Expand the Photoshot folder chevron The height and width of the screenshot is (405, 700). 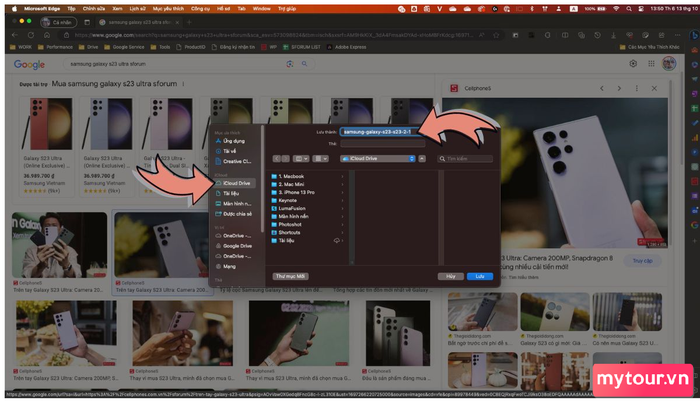pos(342,225)
